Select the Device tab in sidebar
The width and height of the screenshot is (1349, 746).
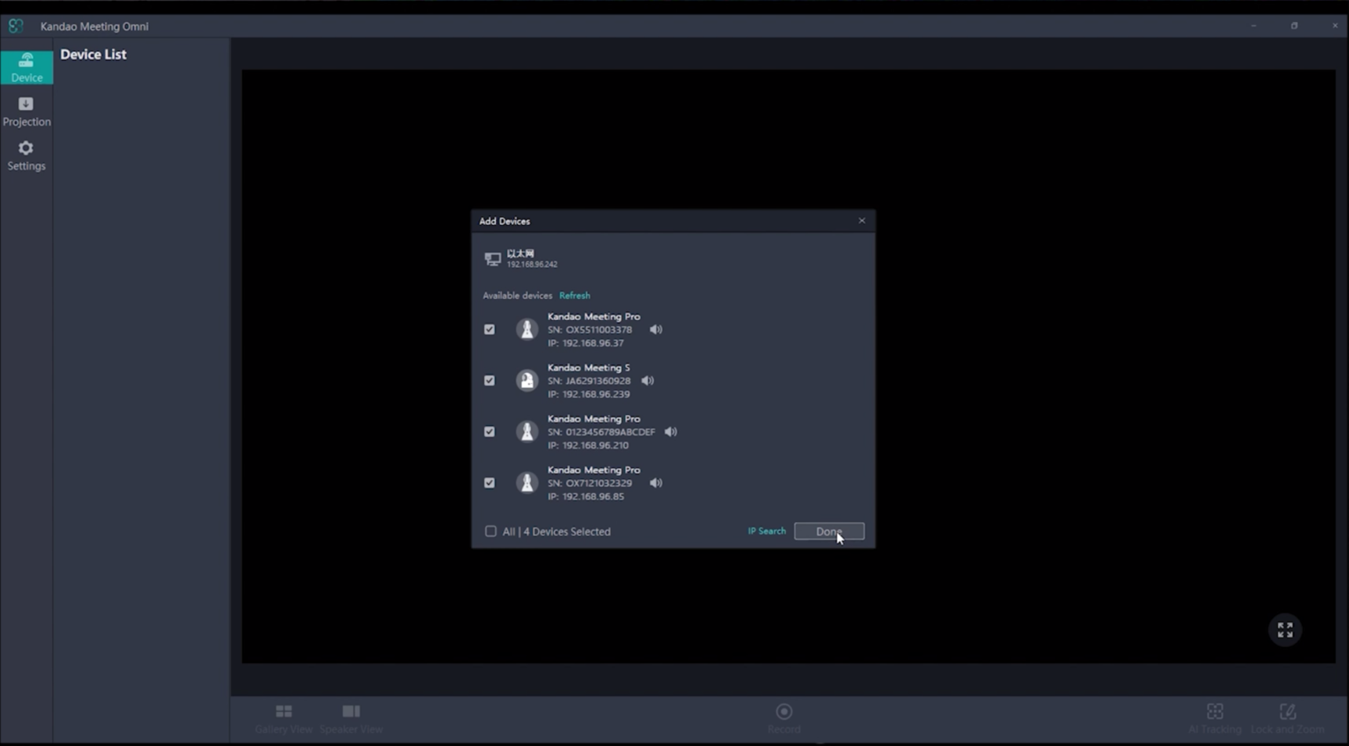pyautogui.click(x=26, y=67)
